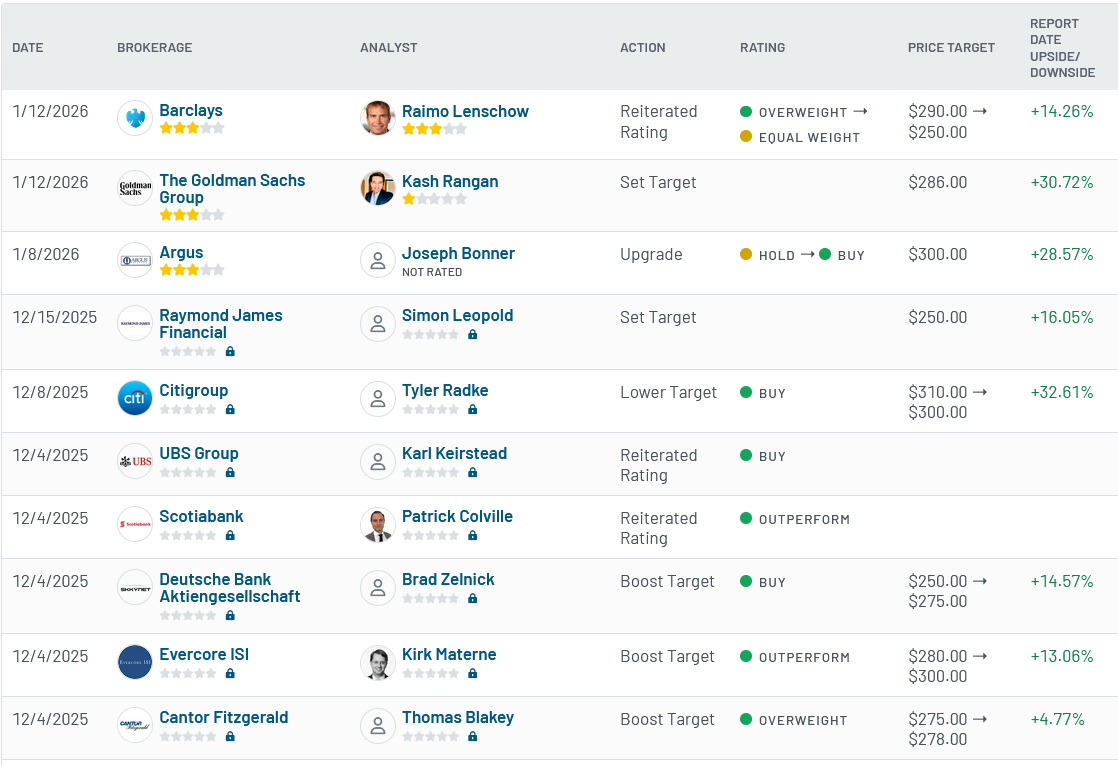This screenshot has height=766, width=1118.
Task: Click the Argus logo icon
Action: (x=135, y=260)
